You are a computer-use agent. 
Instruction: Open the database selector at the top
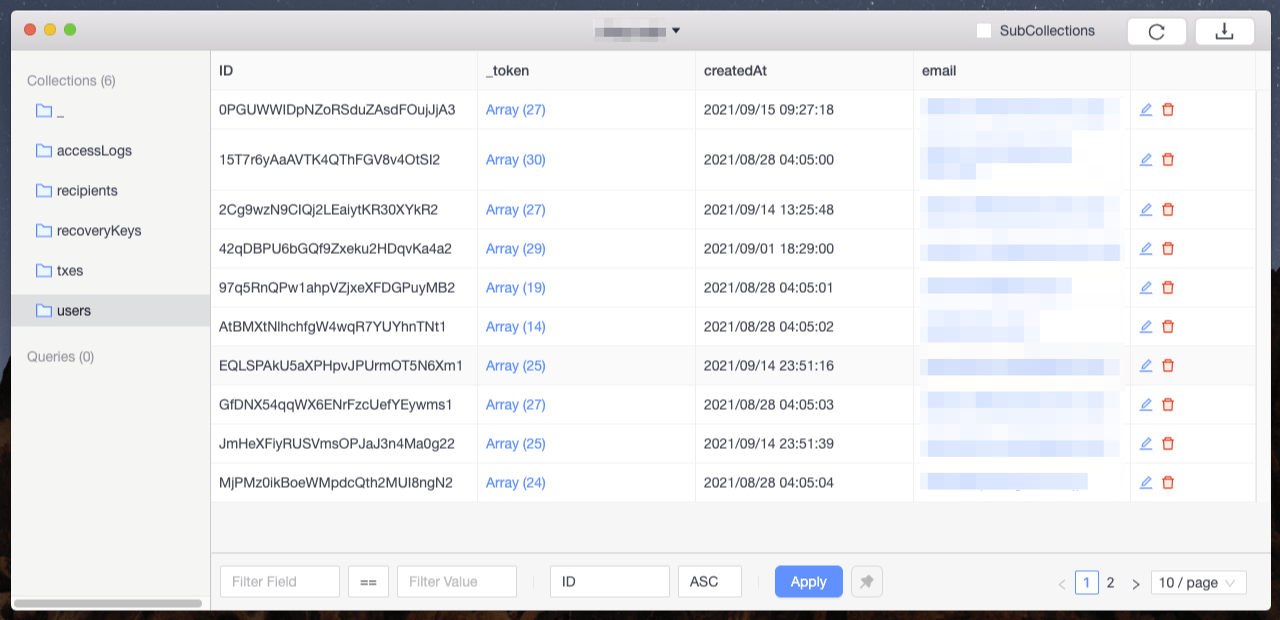[638, 30]
